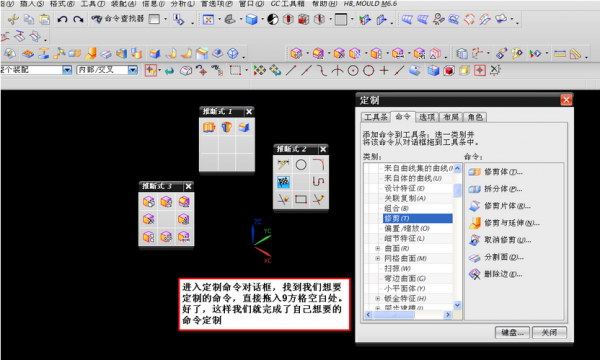Click the plus-shaped point icon in snap toolbar
This screenshot has height=360, width=600.
pyautogui.click(x=384, y=70)
